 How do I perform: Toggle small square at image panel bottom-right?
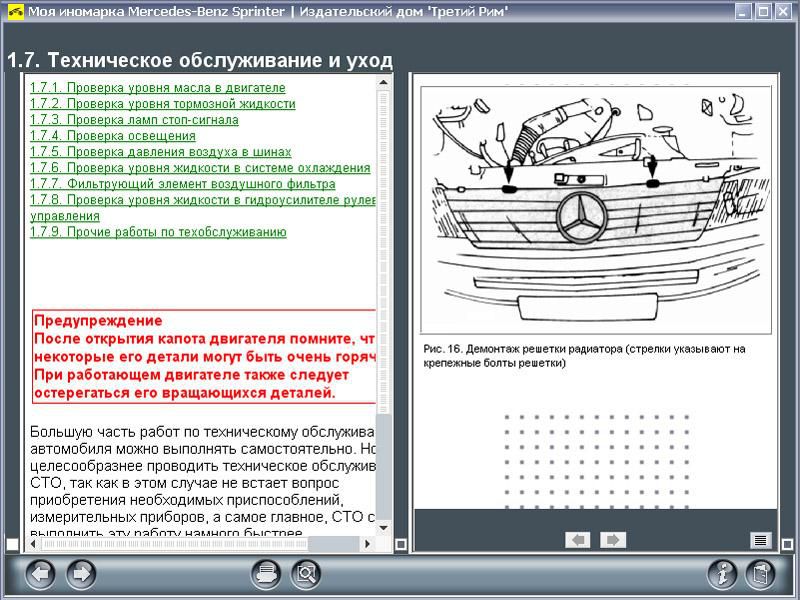[x=789, y=545]
